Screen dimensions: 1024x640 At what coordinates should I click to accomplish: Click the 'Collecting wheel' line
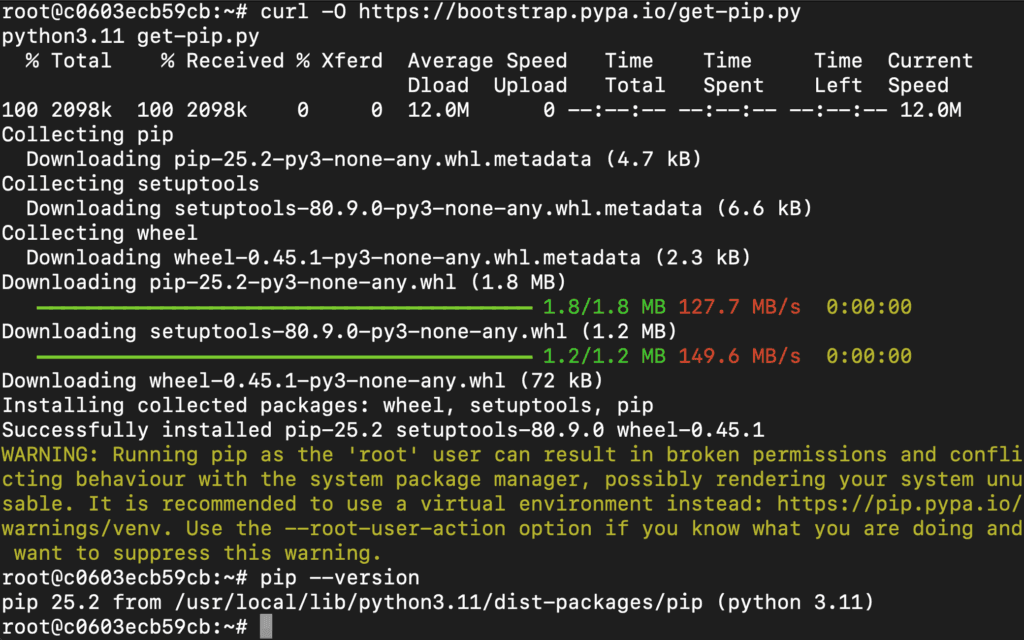(x=99, y=233)
